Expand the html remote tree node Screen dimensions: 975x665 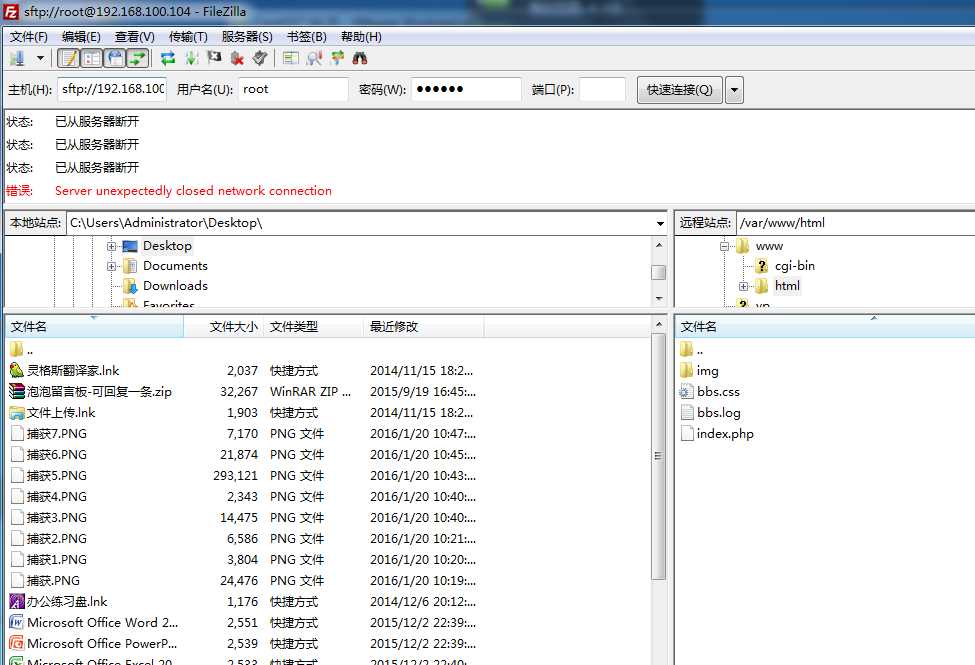coord(743,286)
